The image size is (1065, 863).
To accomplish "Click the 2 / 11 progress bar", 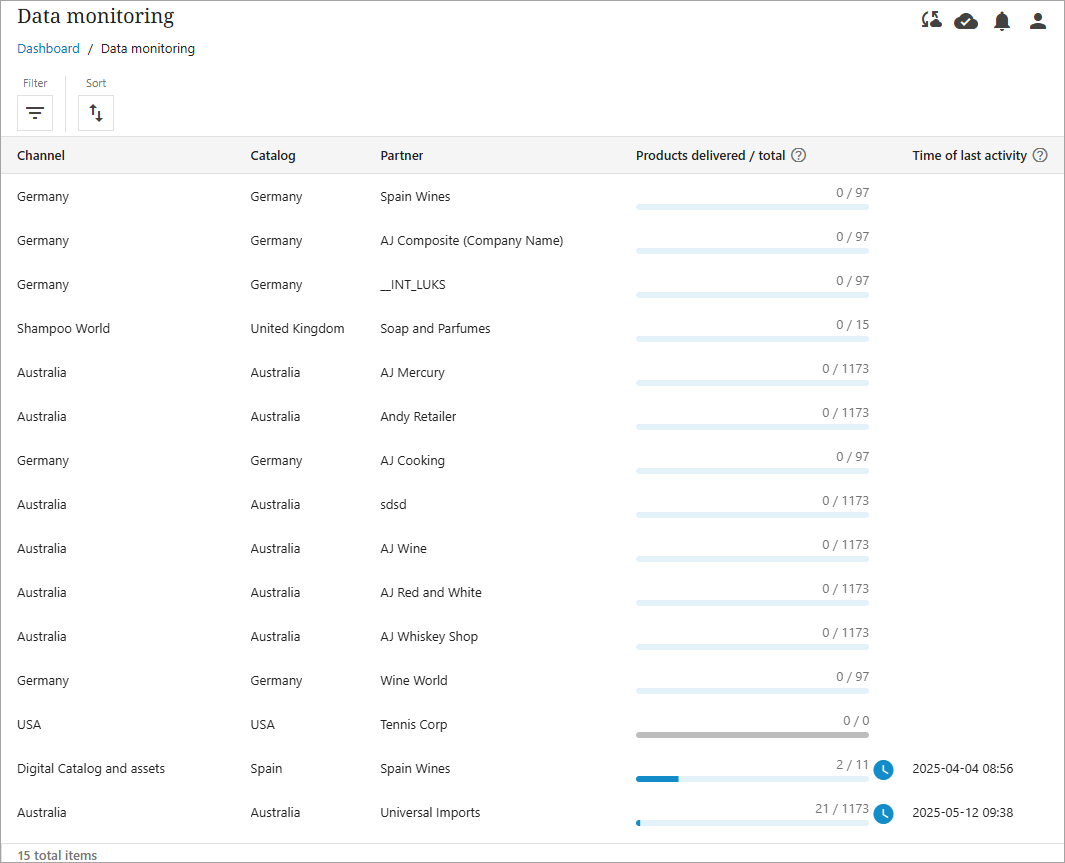I will point(752,778).
